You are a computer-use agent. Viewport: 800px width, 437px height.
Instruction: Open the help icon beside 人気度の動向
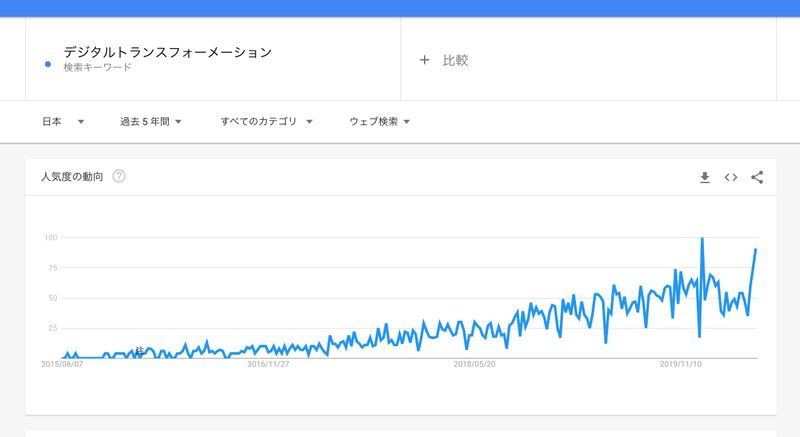click(x=119, y=177)
